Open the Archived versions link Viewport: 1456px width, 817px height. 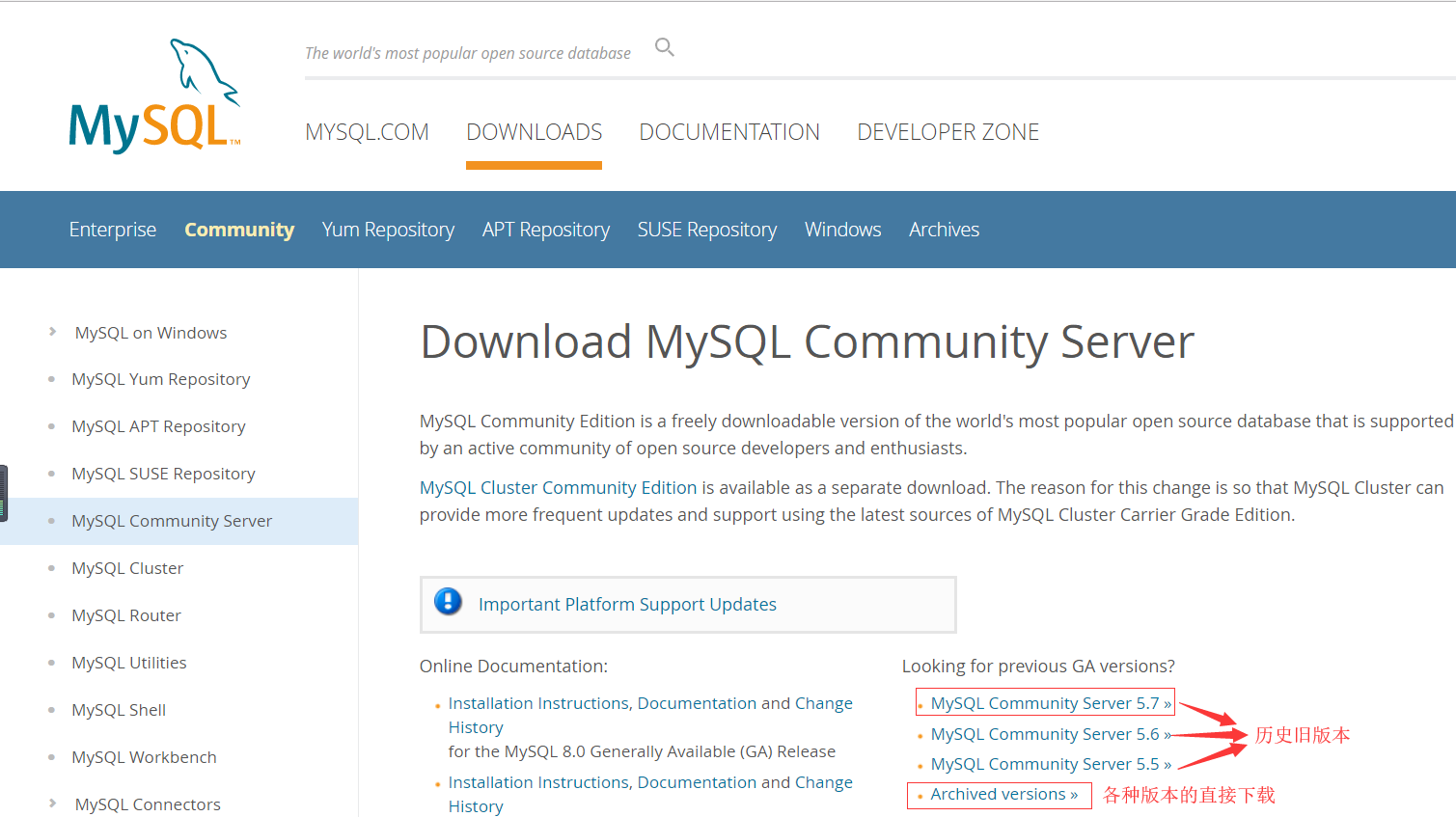pyautogui.click(x=1004, y=794)
